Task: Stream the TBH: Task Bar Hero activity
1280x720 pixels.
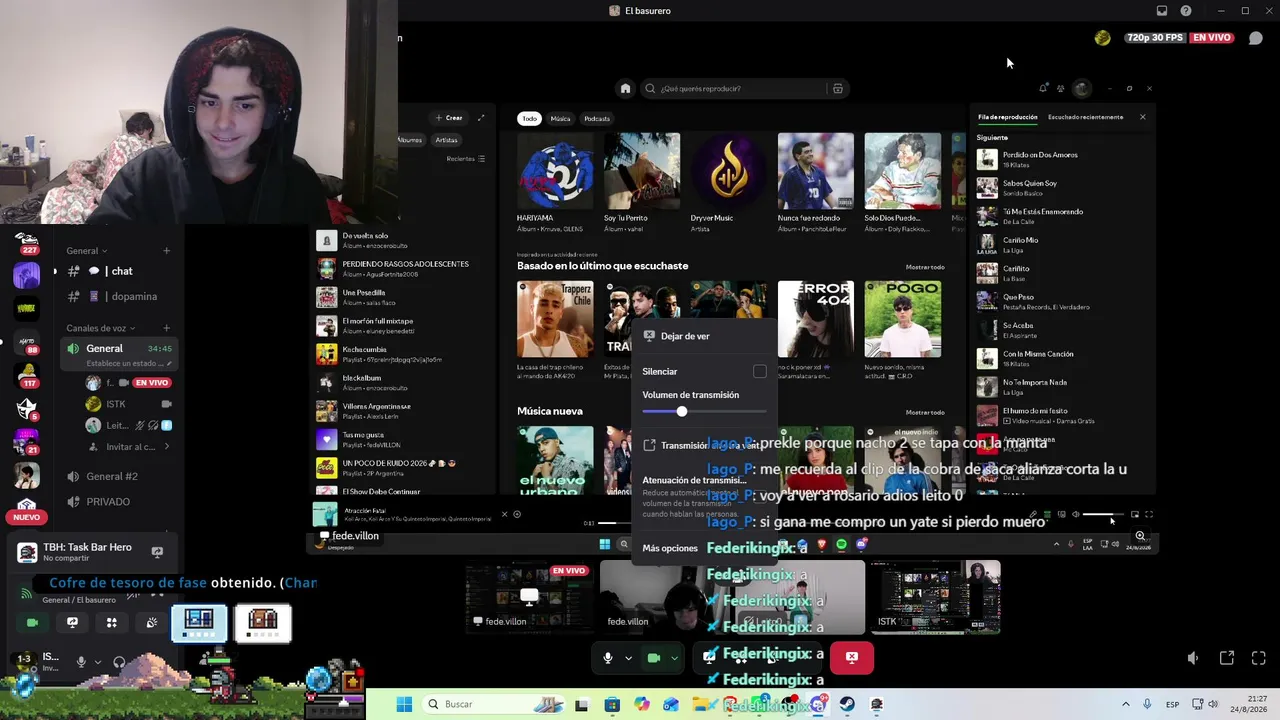Action: tap(157, 552)
